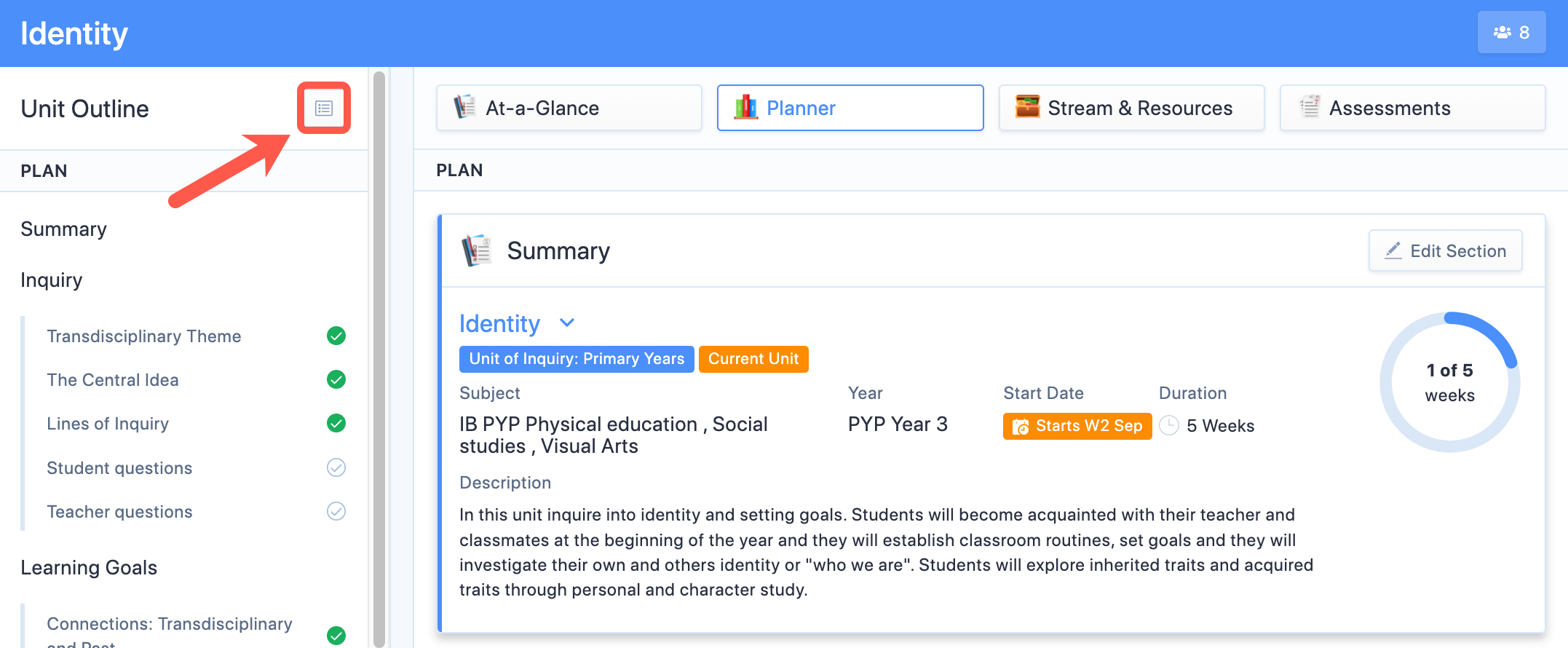Click the Stream & Resources toolbox icon
Image resolution: width=1568 pixels, height=648 pixels.
(x=1024, y=107)
